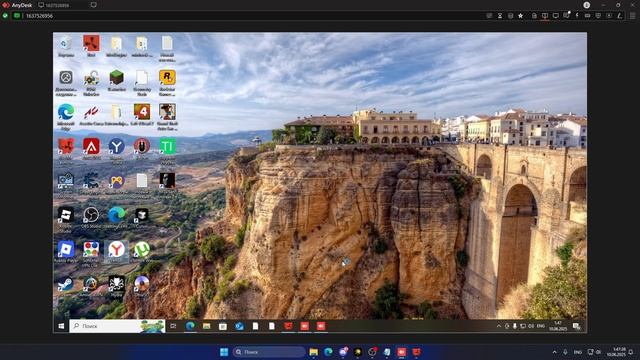Click the remote Windows 10 Start button
640x360 pixels.
click(61, 326)
